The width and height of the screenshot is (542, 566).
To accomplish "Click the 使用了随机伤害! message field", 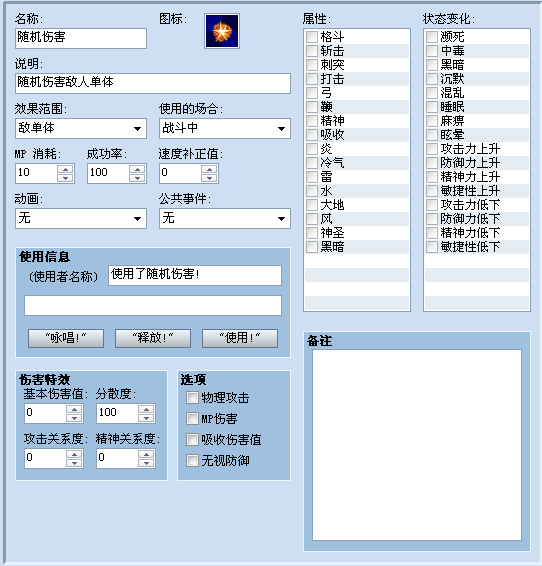I will [195, 275].
